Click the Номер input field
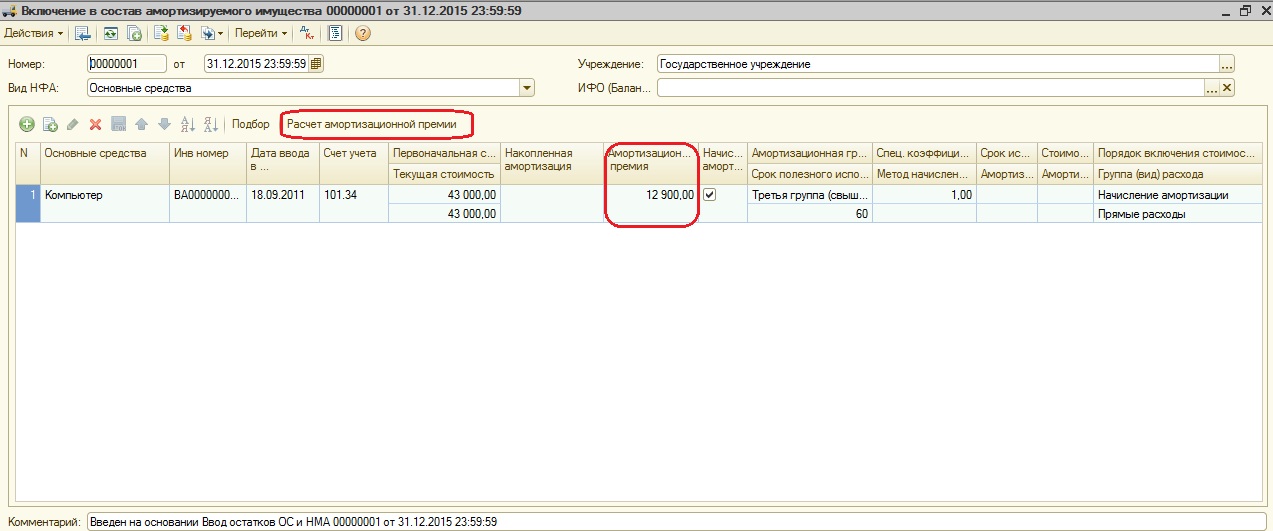Viewport: 1273px width, 531px height. point(126,64)
